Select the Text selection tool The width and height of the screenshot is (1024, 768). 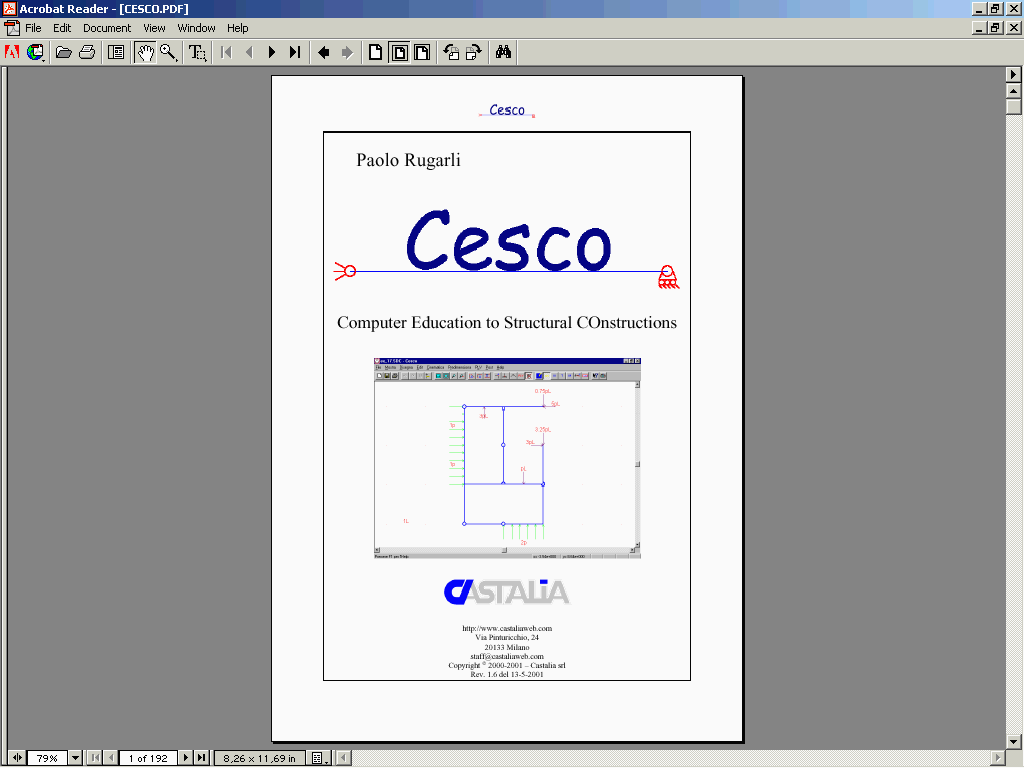(x=198, y=52)
